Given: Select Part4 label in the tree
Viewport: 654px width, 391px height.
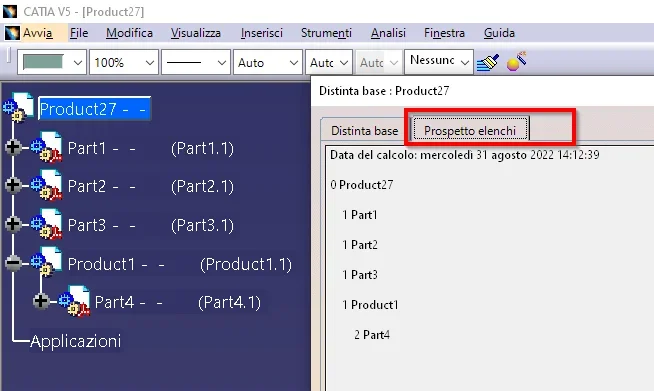Looking at the screenshot, I should [x=177, y=302].
